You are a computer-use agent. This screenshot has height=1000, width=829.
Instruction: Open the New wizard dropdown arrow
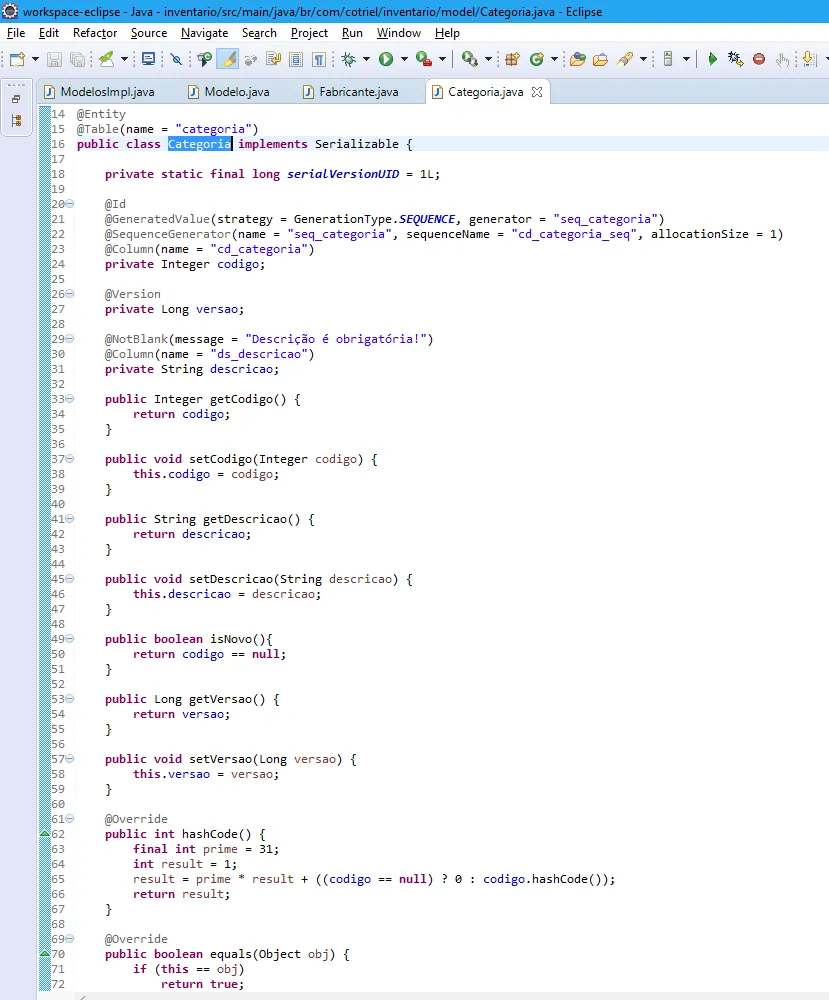pos(35,59)
